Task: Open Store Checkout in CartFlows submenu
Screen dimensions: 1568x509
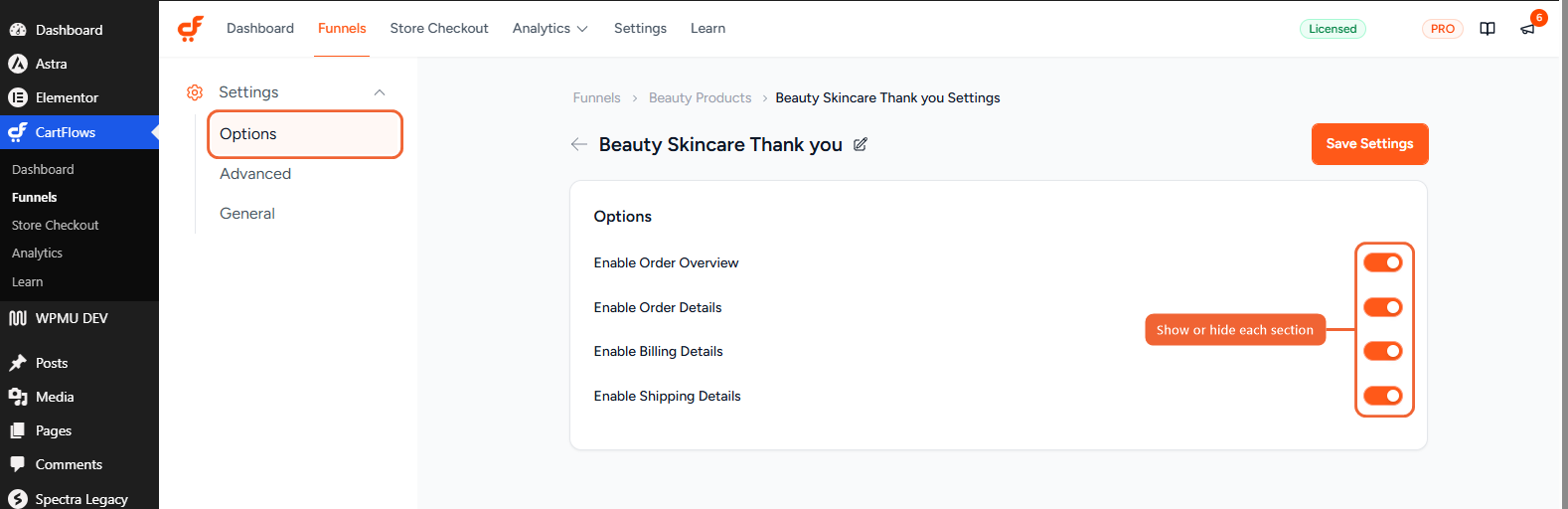Action: [55, 225]
